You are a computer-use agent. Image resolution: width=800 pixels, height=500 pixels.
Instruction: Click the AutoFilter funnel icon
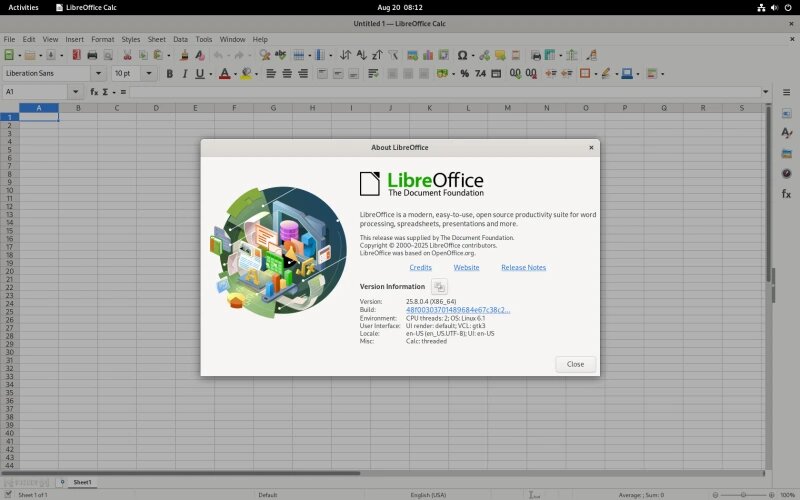click(x=393, y=55)
